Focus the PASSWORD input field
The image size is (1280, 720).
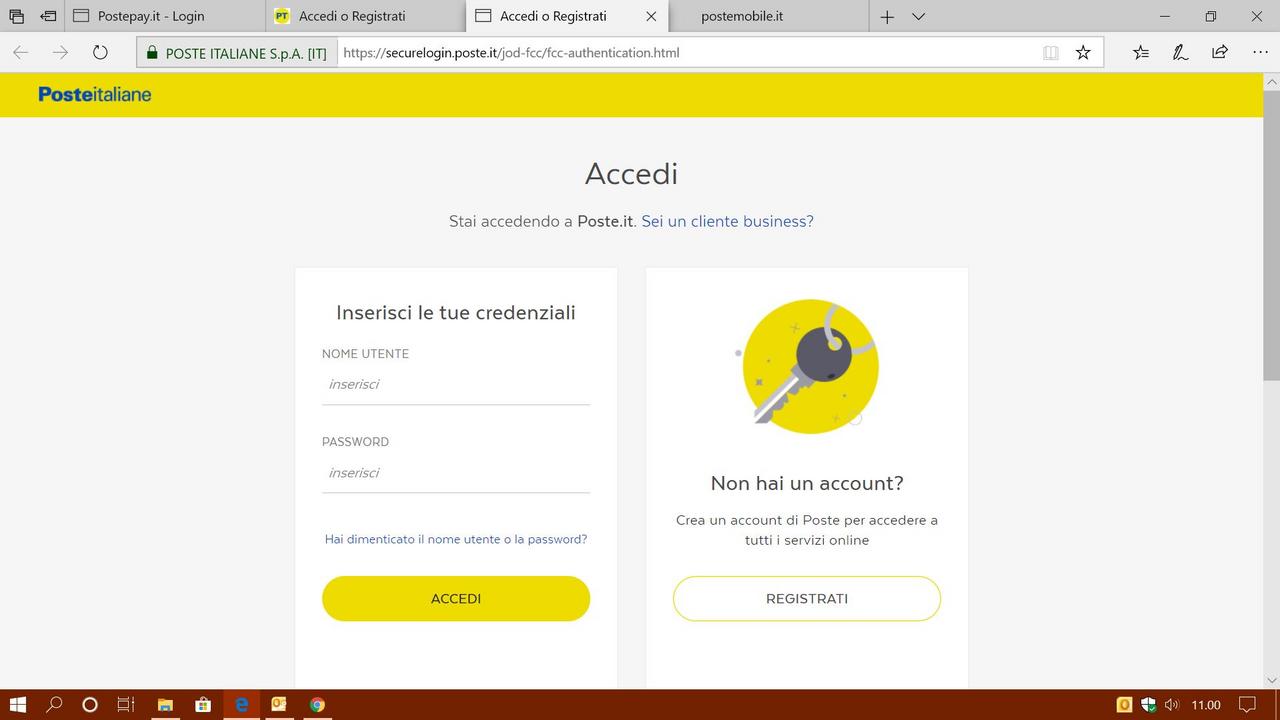(x=456, y=473)
